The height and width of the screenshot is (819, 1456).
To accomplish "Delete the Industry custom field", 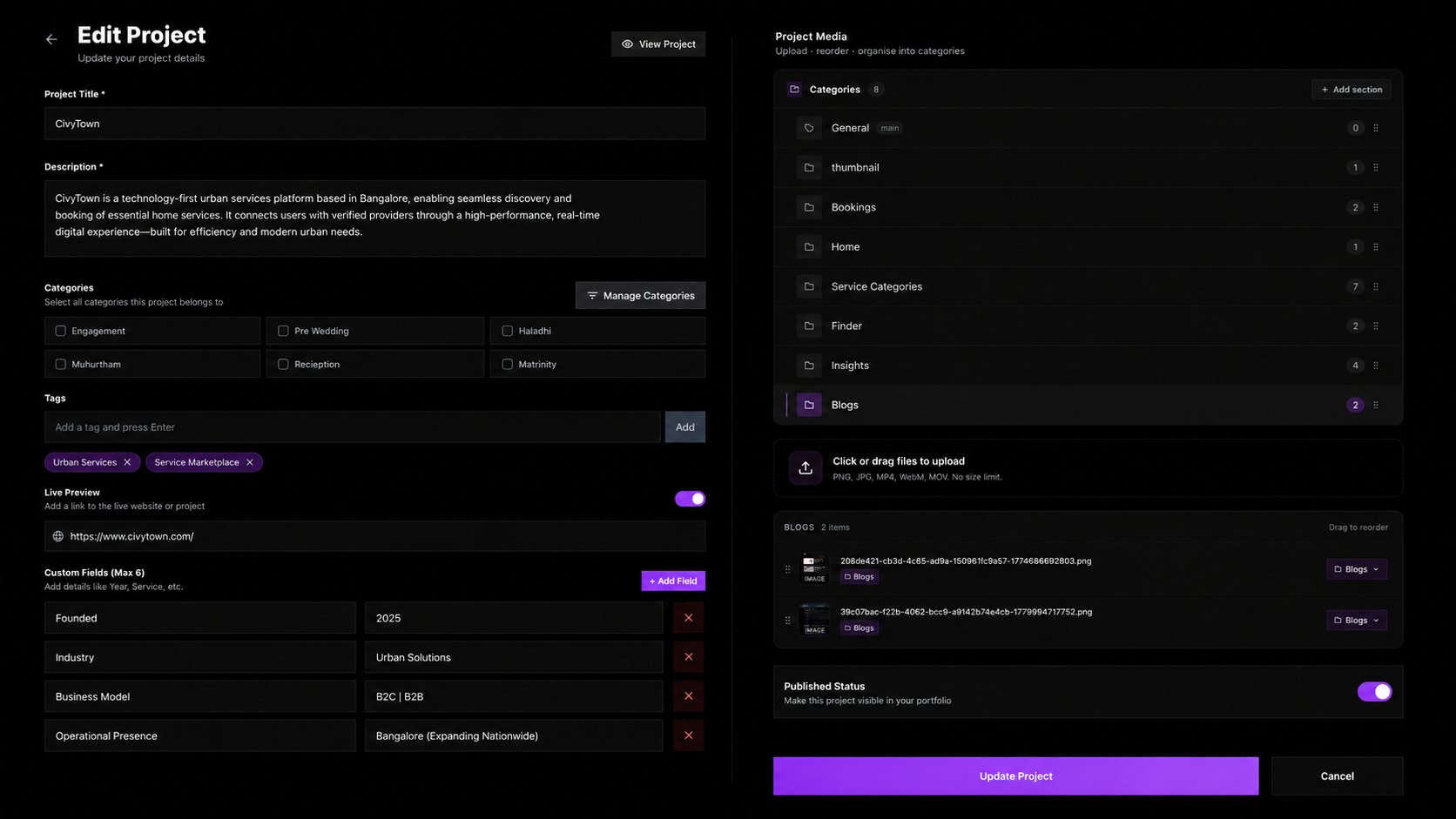I will click(688, 657).
